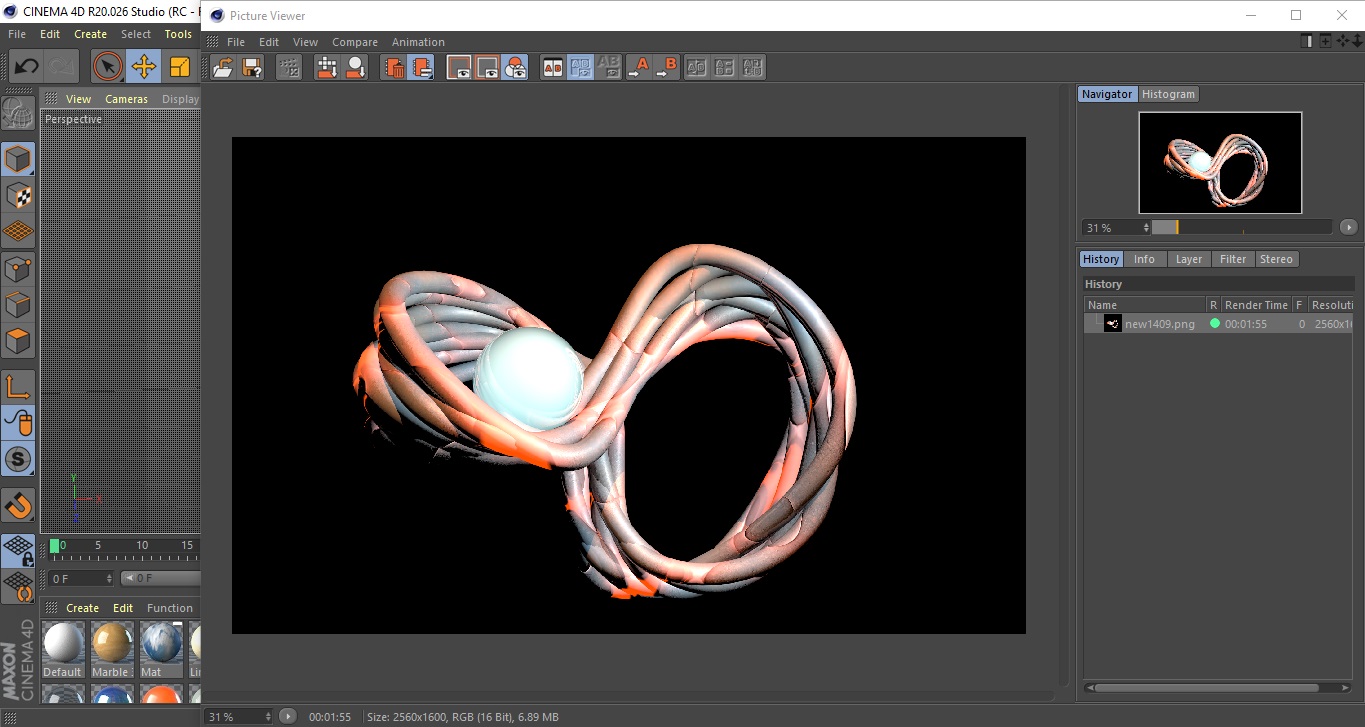Click the Save As disk icon
The height and width of the screenshot is (727, 1365).
point(252,67)
